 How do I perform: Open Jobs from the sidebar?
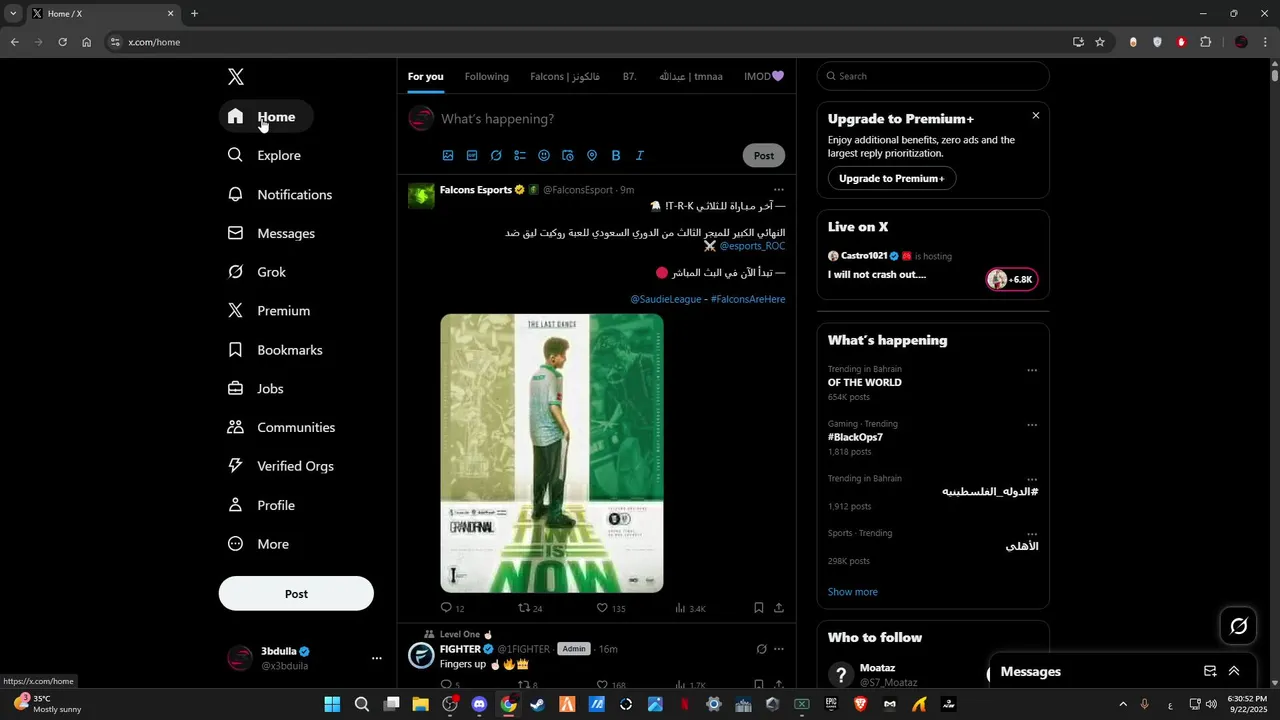click(256, 388)
